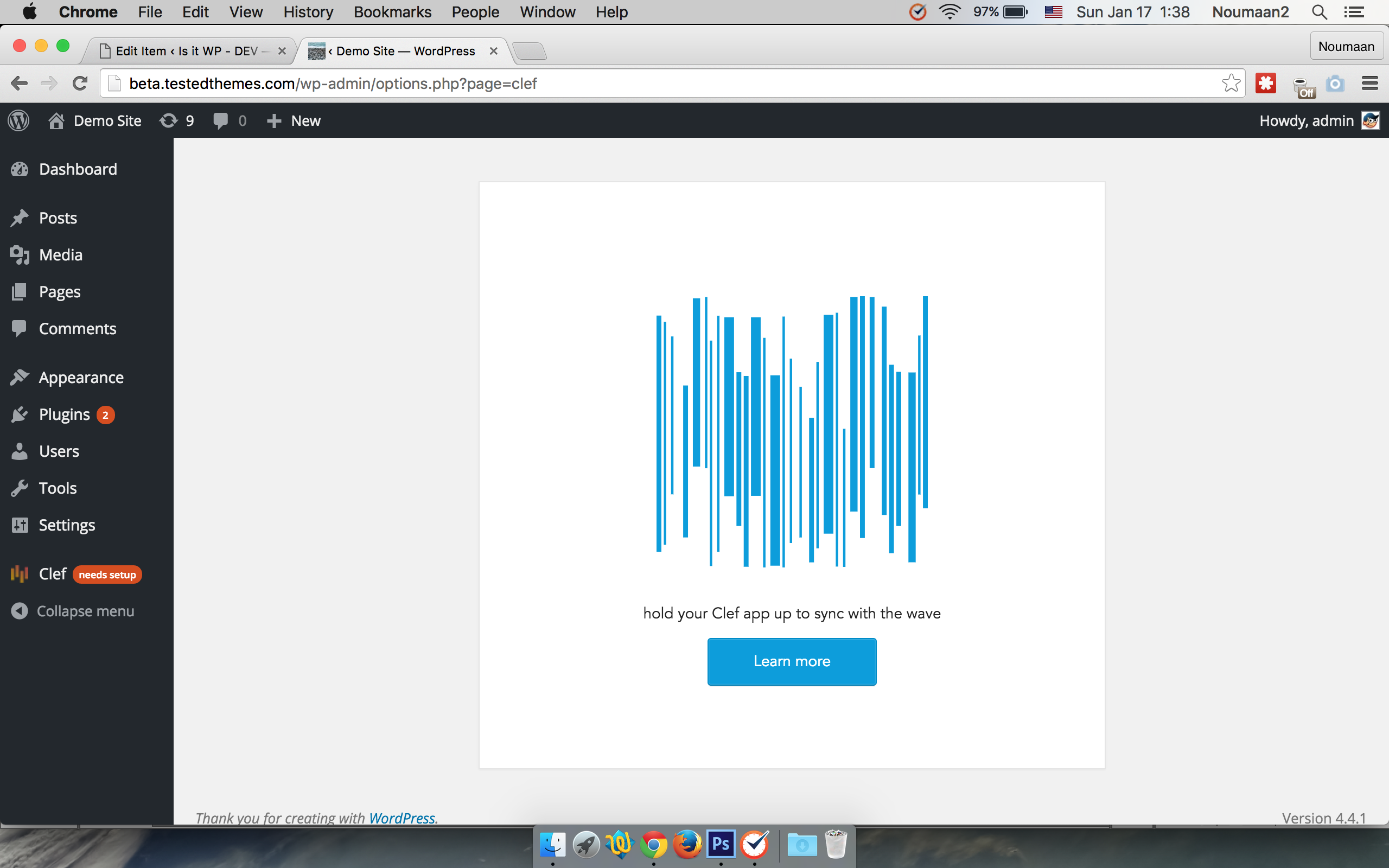Image resolution: width=1389 pixels, height=868 pixels.
Task: Close the Edit Item tab
Action: click(282, 51)
